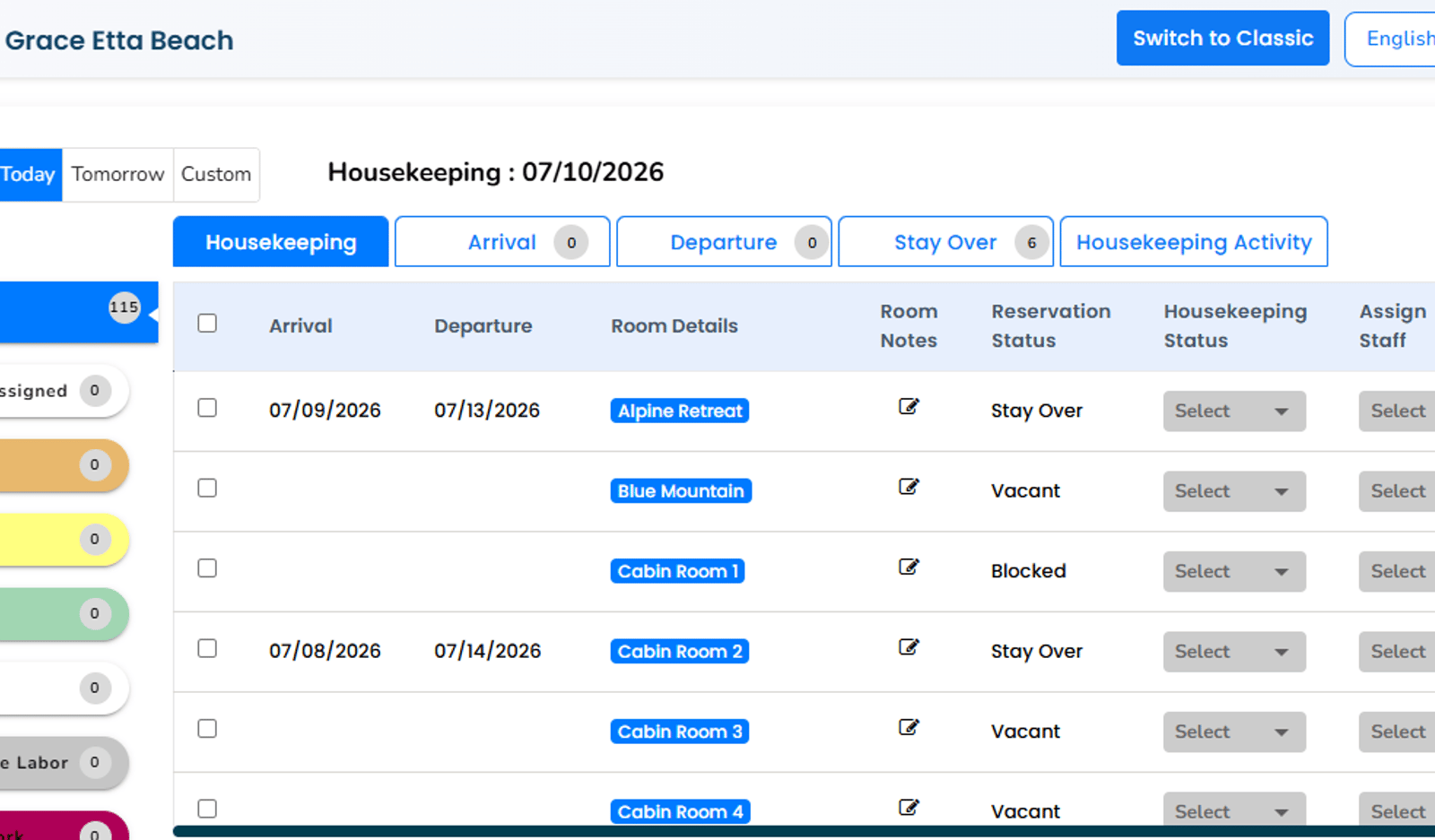The width and height of the screenshot is (1435, 840).
Task: Click arrival date 07/08/2026
Action: [325, 651]
